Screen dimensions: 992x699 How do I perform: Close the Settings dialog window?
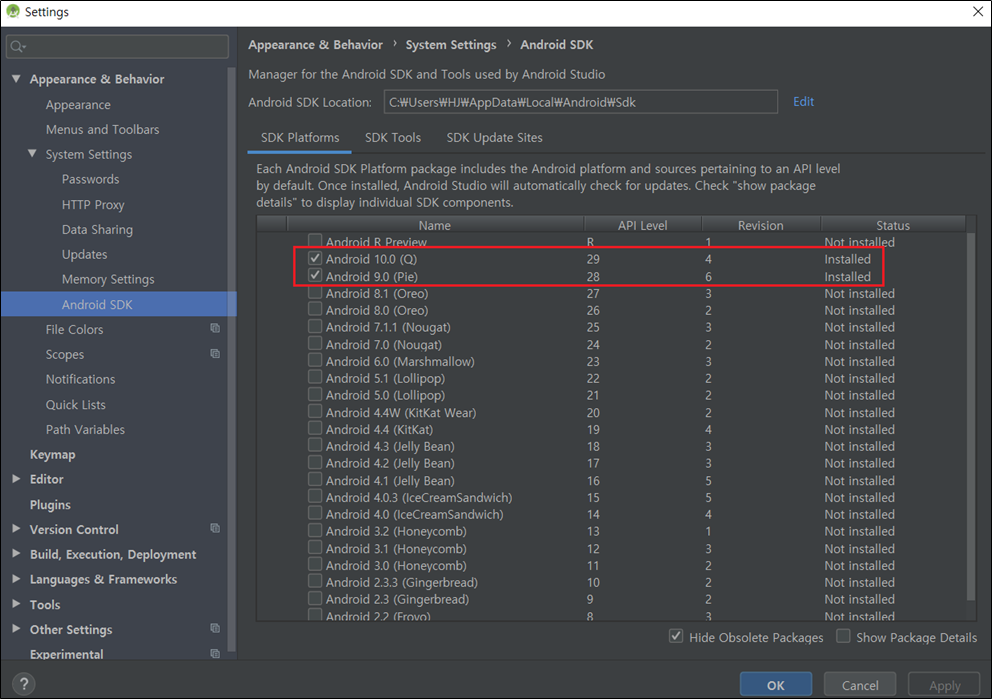coord(977,12)
